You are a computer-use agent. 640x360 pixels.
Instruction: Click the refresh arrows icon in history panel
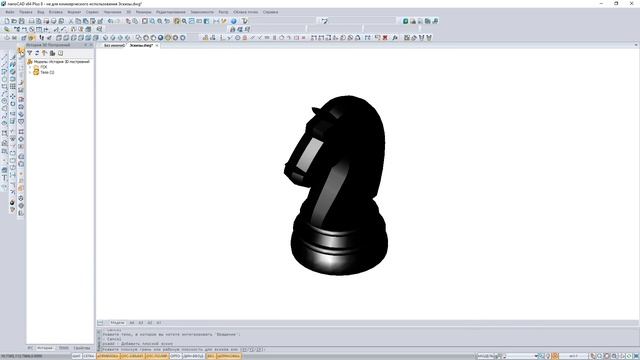(37, 53)
